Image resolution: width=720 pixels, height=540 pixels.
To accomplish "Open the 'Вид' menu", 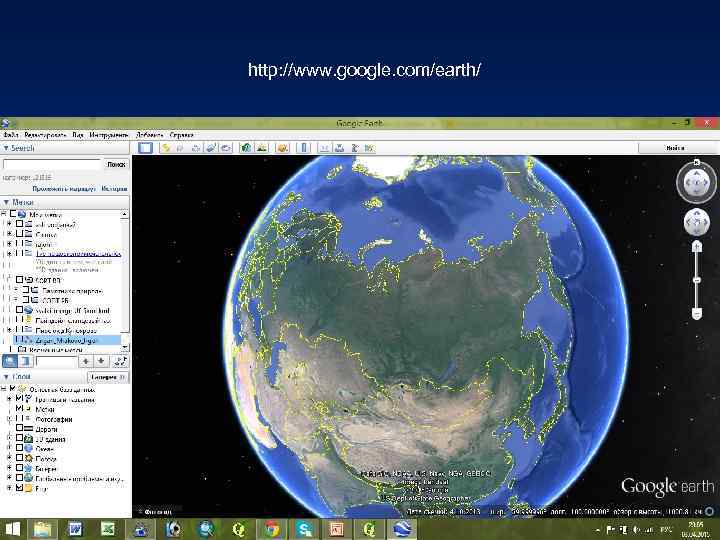I will tap(78, 135).
